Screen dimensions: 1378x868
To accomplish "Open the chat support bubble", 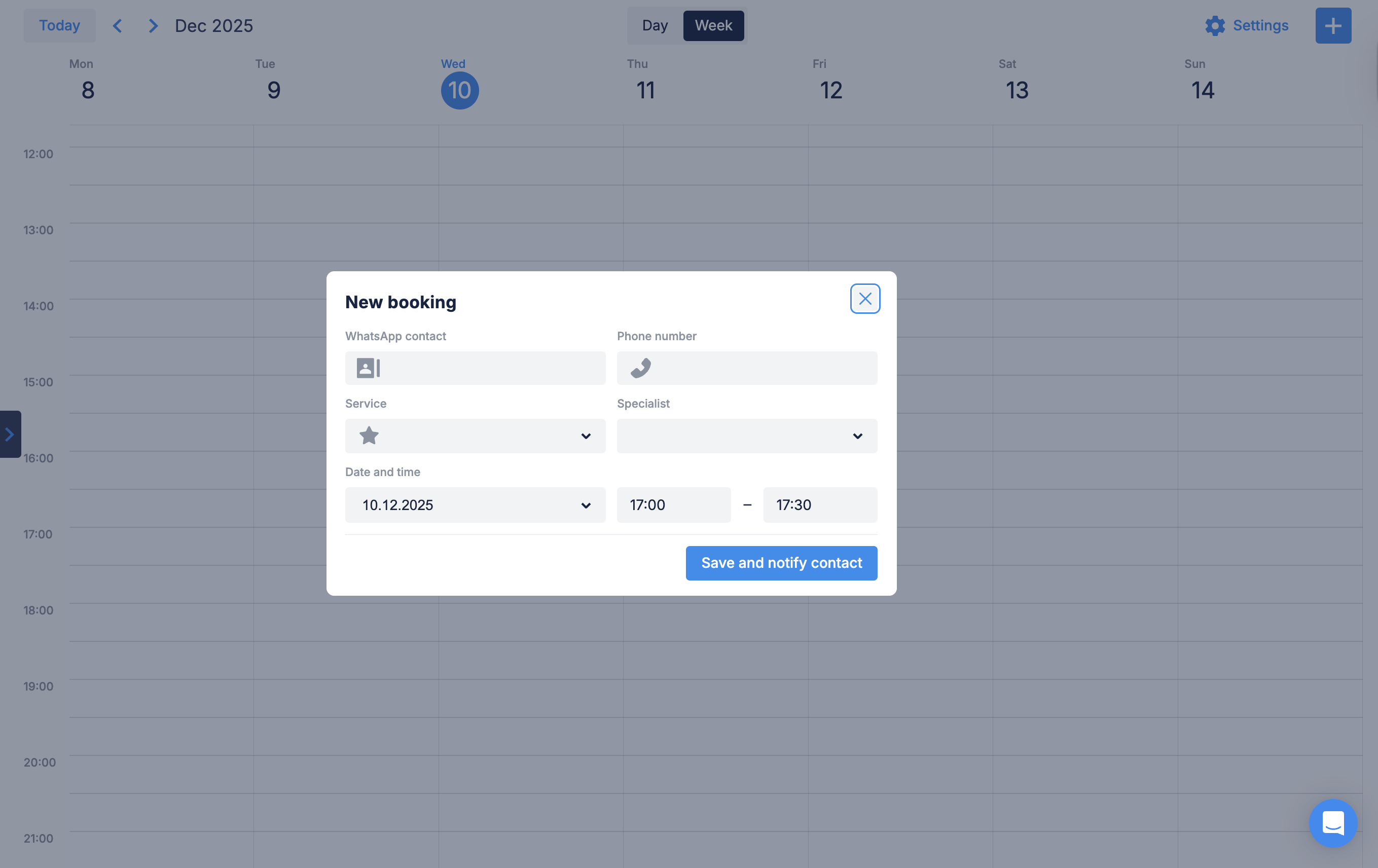I will [x=1333, y=823].
